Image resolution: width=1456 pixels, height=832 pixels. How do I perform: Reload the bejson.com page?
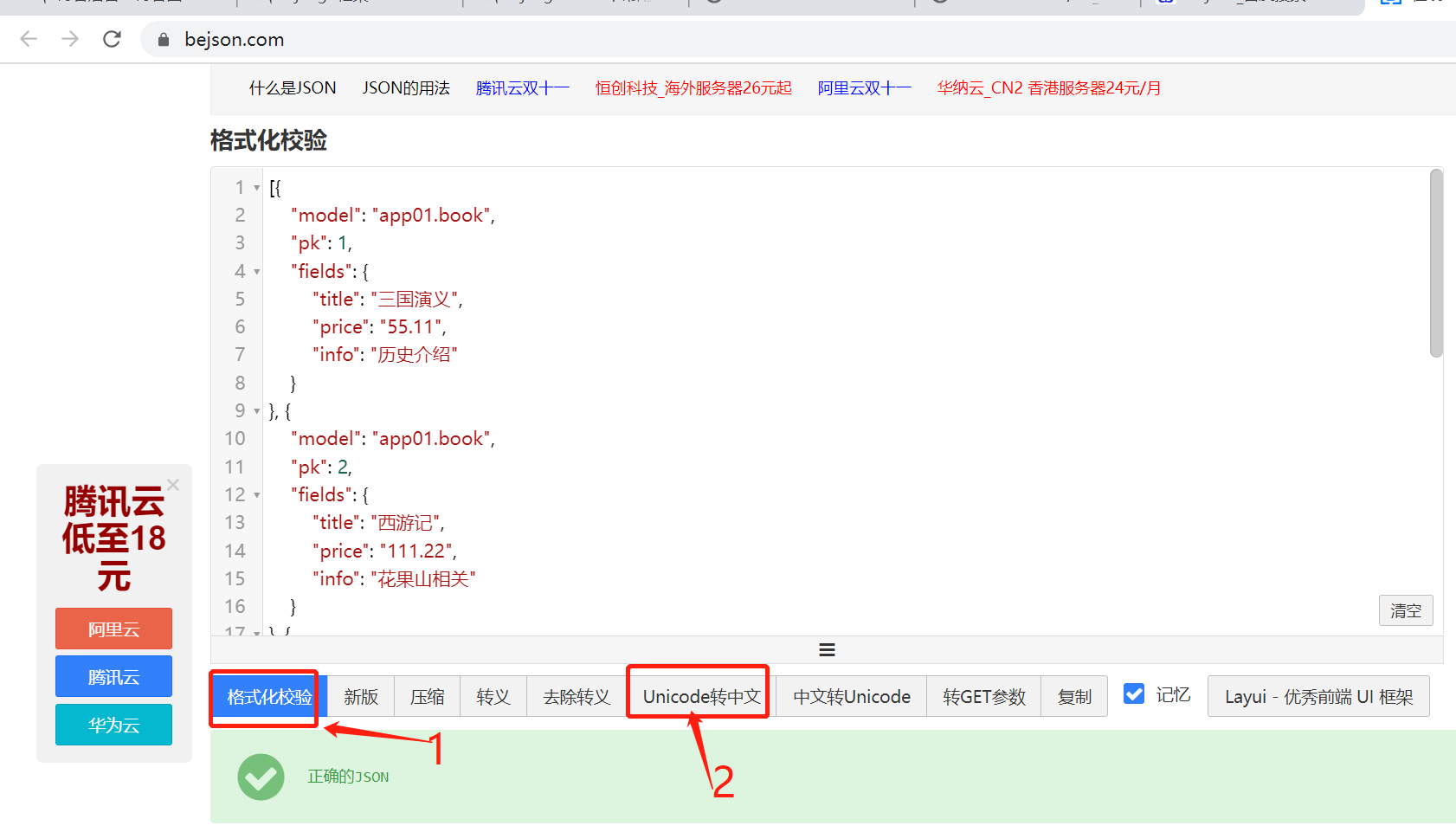click(x=112, y=39)
